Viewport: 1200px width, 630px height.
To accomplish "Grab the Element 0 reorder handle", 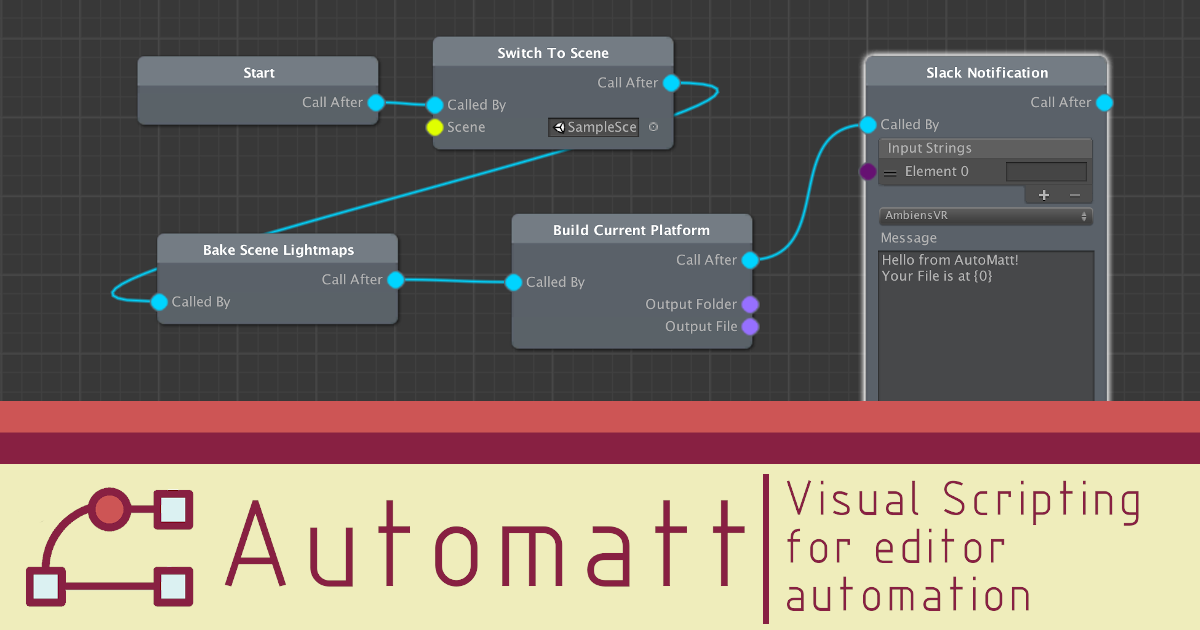I will (x=890, y=172).
